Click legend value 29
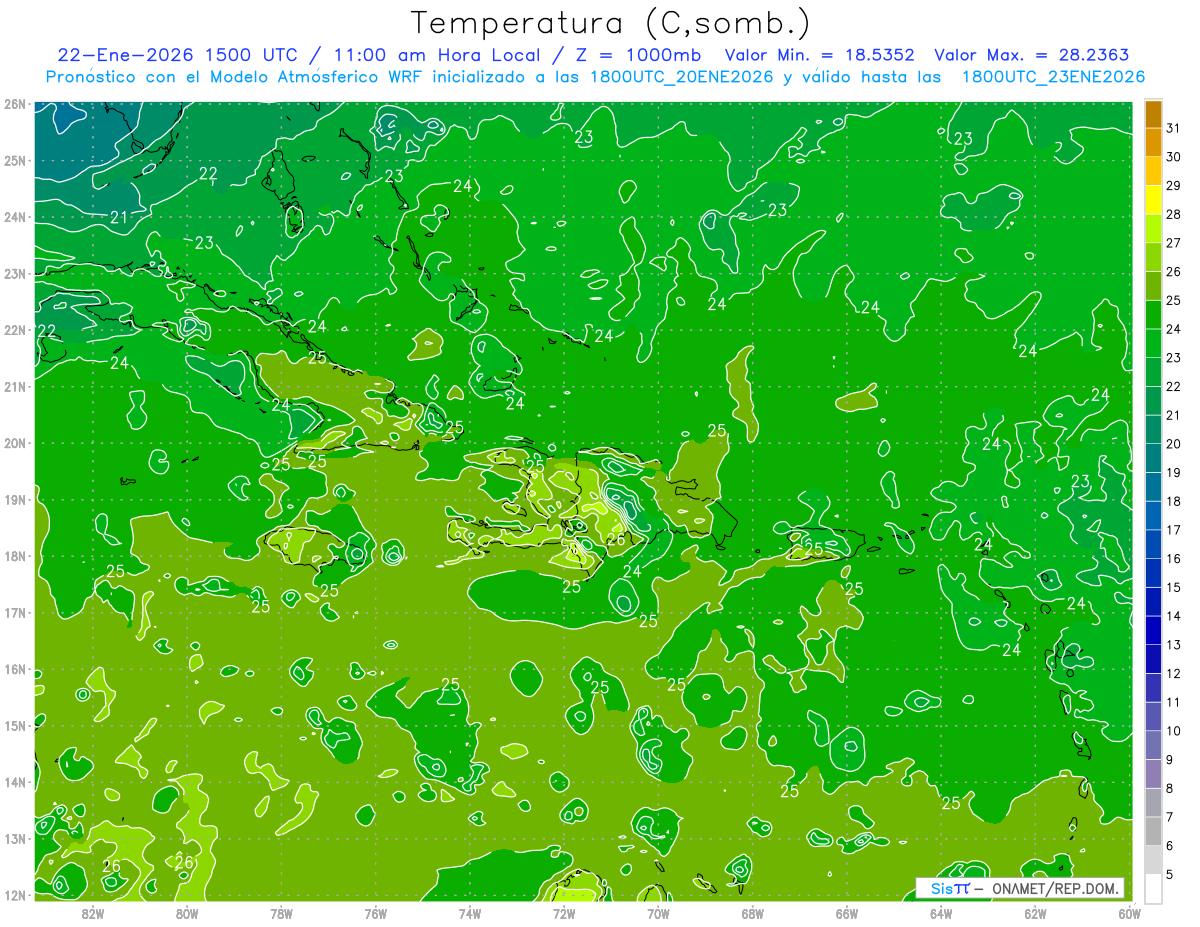This screenshot has width=1200, height=927. pyautogui.click(x=1174, y=185)
